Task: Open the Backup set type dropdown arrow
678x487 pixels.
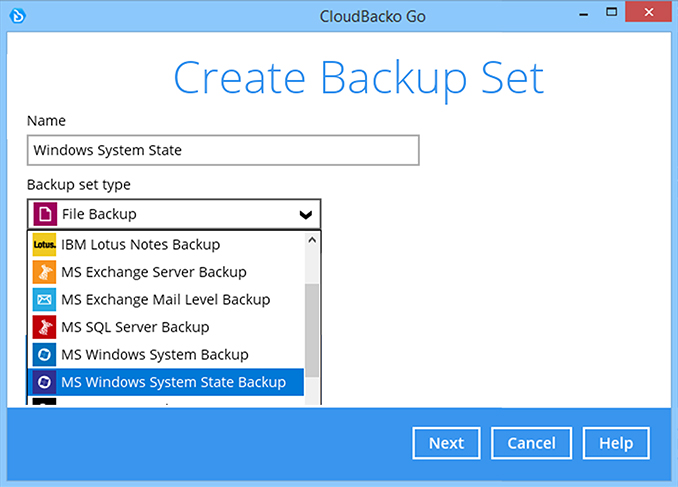Action: pyautogui.click(x=306, y=215)
